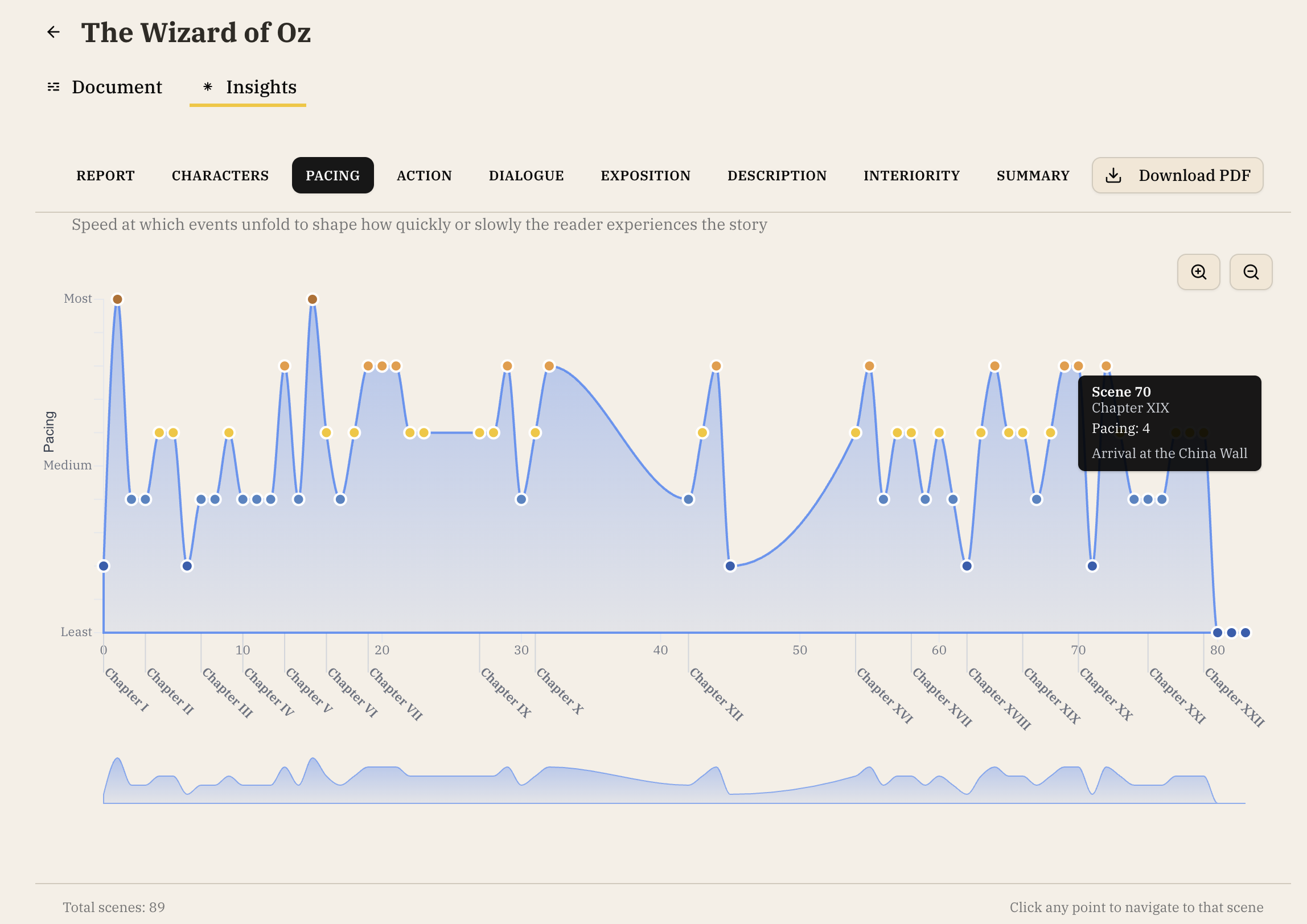Click the highest pacing point in Chapter I

coord(117,298)
